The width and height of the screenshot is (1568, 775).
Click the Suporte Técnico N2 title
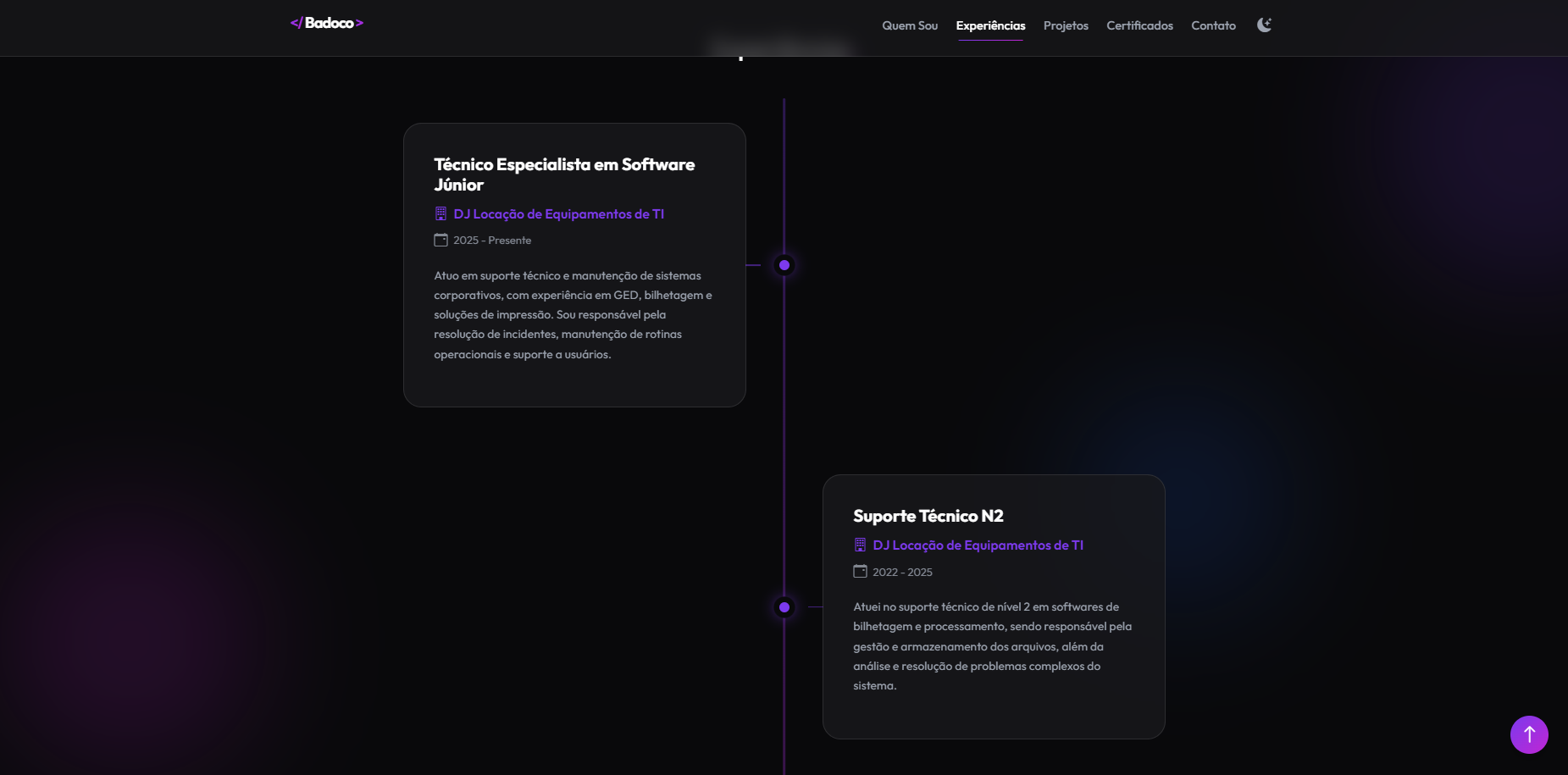pos(928,516)
